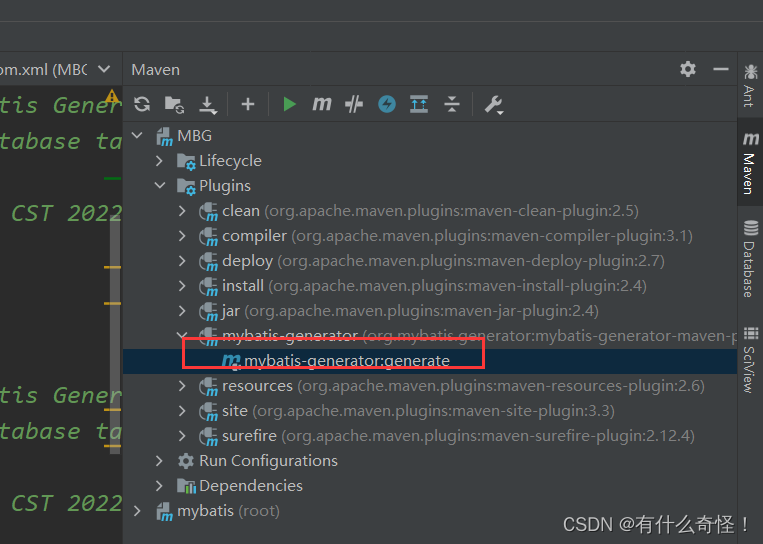Click Collapse All icon in Maven toolbar
763x544 pixels.
pyautogui.click(x=452, y=104)
